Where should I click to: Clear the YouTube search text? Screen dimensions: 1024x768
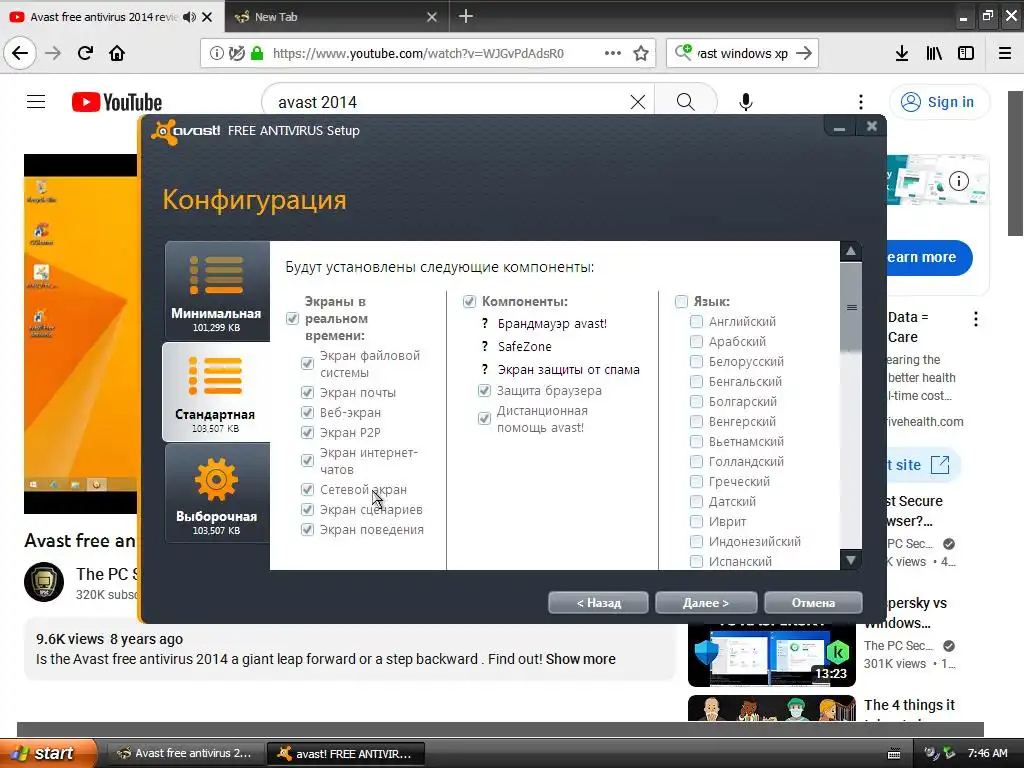pos(638,102)
